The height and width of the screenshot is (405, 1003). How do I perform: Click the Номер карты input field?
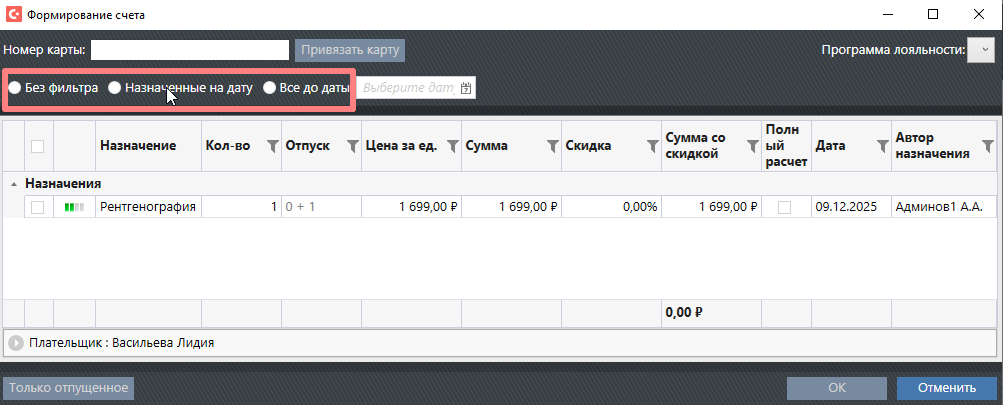[x=190, y=50]
